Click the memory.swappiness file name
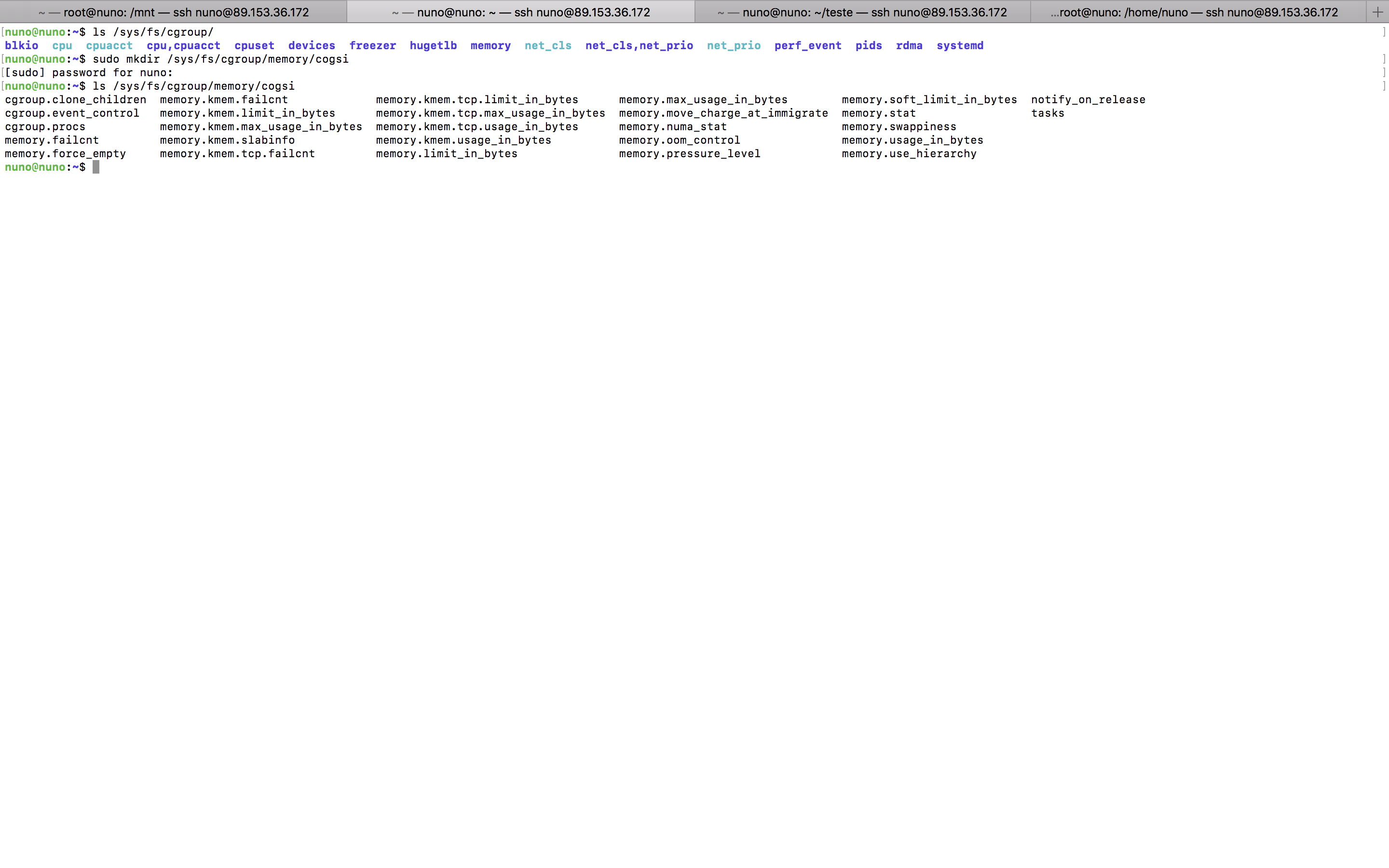This screenshot has width=1389, height=868. (x=899, y=126)
